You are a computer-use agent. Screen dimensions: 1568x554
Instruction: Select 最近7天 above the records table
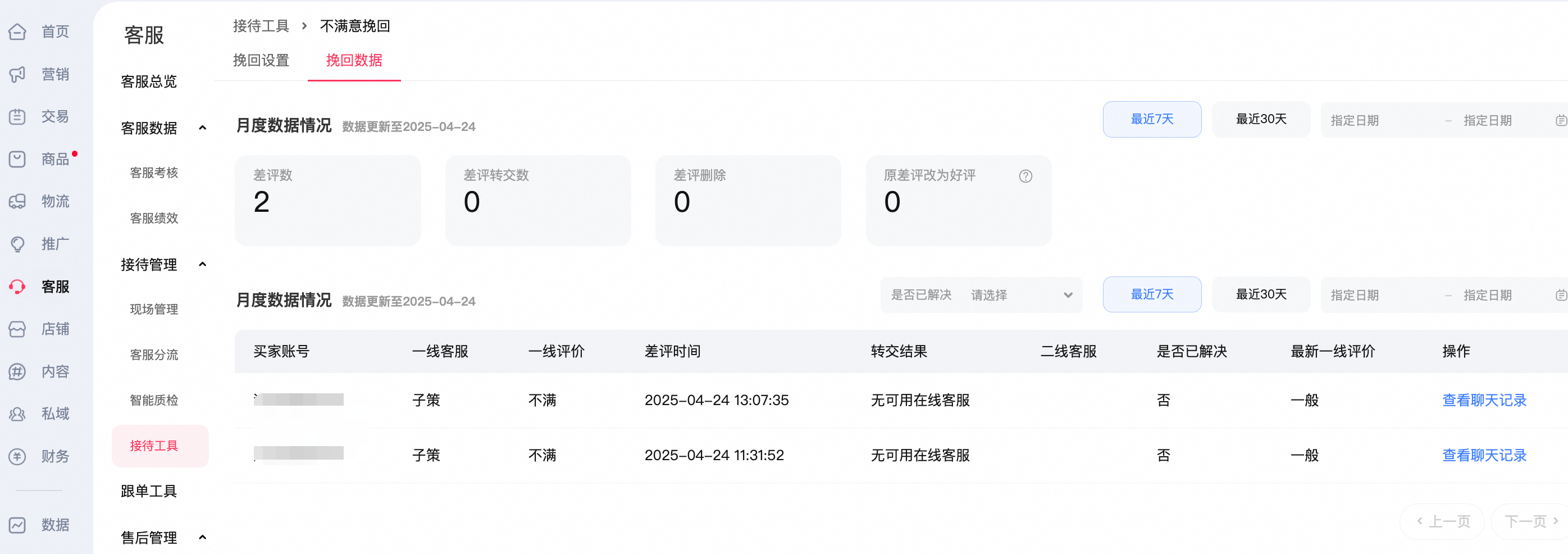[x=1152, y=294]
